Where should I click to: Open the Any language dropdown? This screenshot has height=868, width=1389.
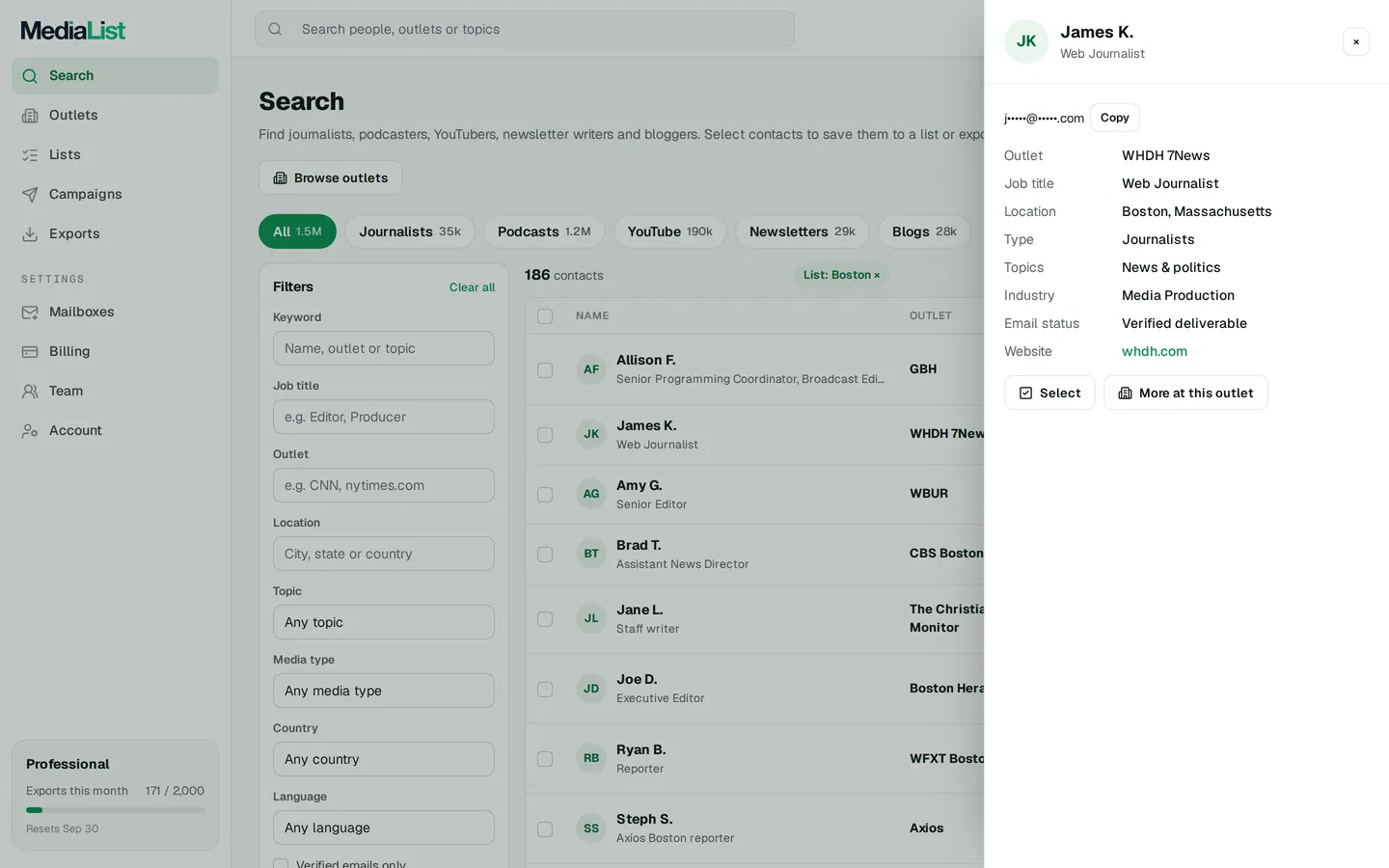pyautogui.click(x=384, y=827)
